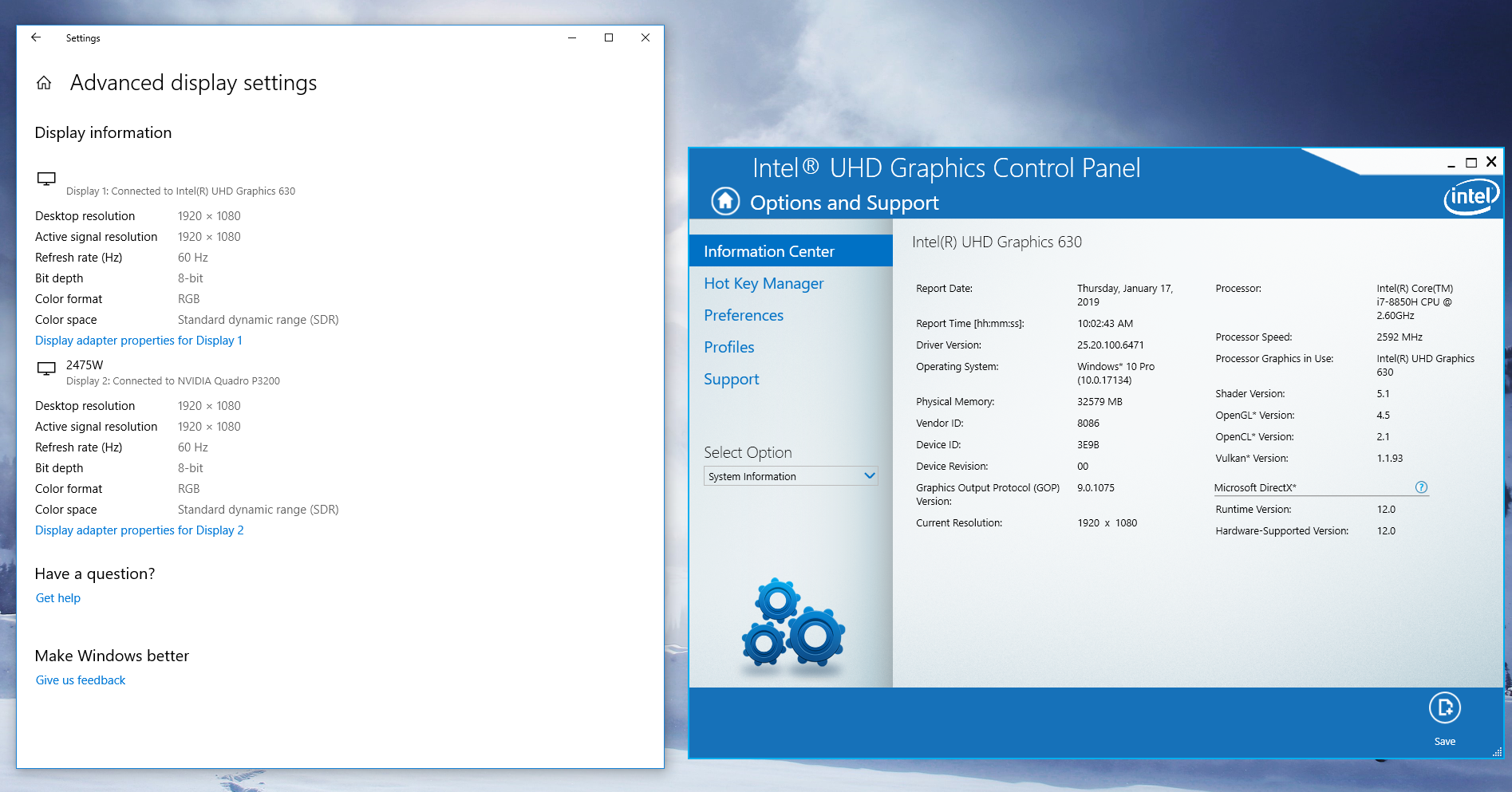Click the Graphics Output Protocol value 9.0.1075

point(1096,488)
